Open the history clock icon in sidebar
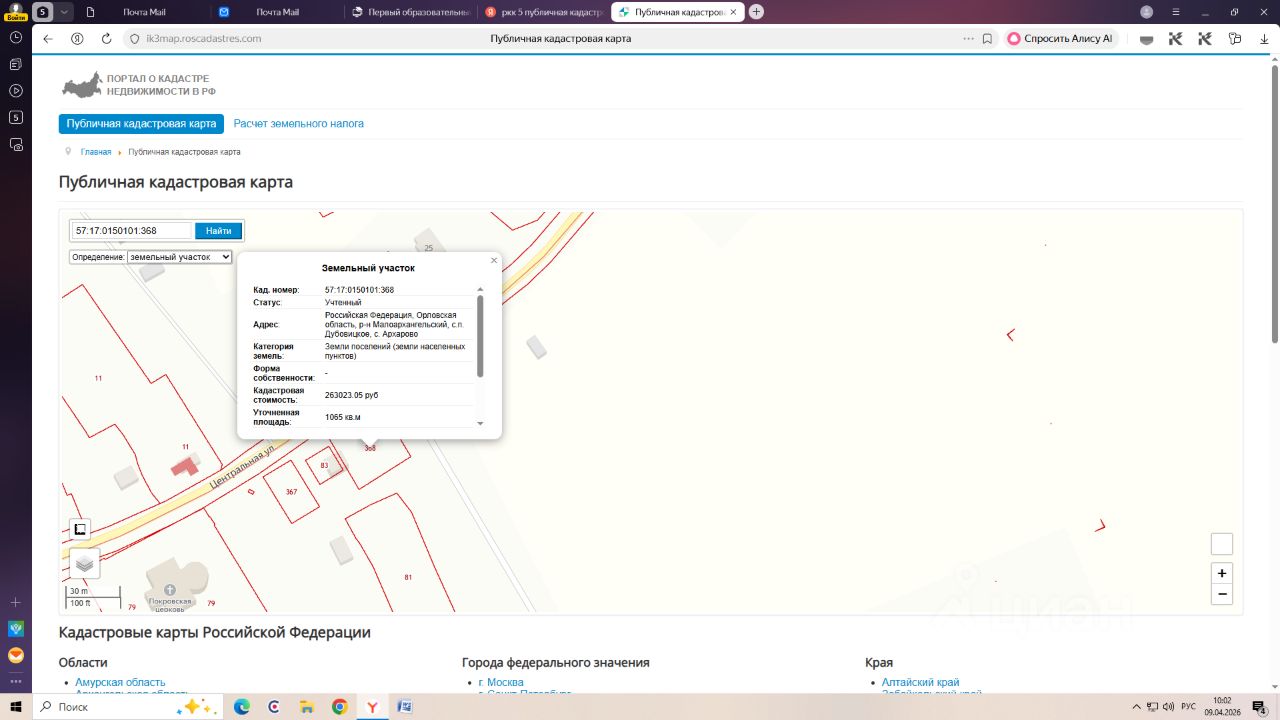 point(16,37)
